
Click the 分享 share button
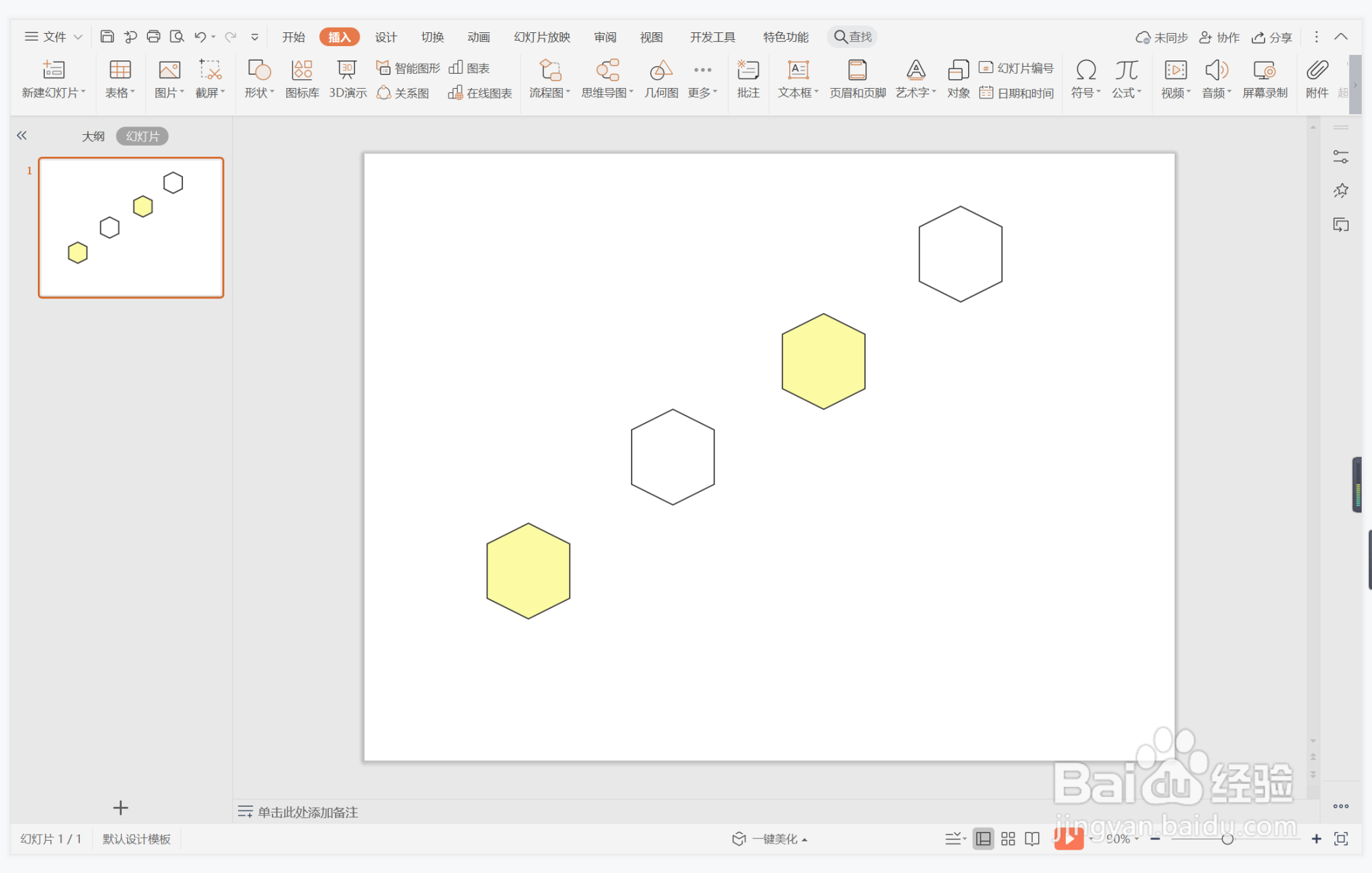pyautogui.click(x=1272, y=37)
